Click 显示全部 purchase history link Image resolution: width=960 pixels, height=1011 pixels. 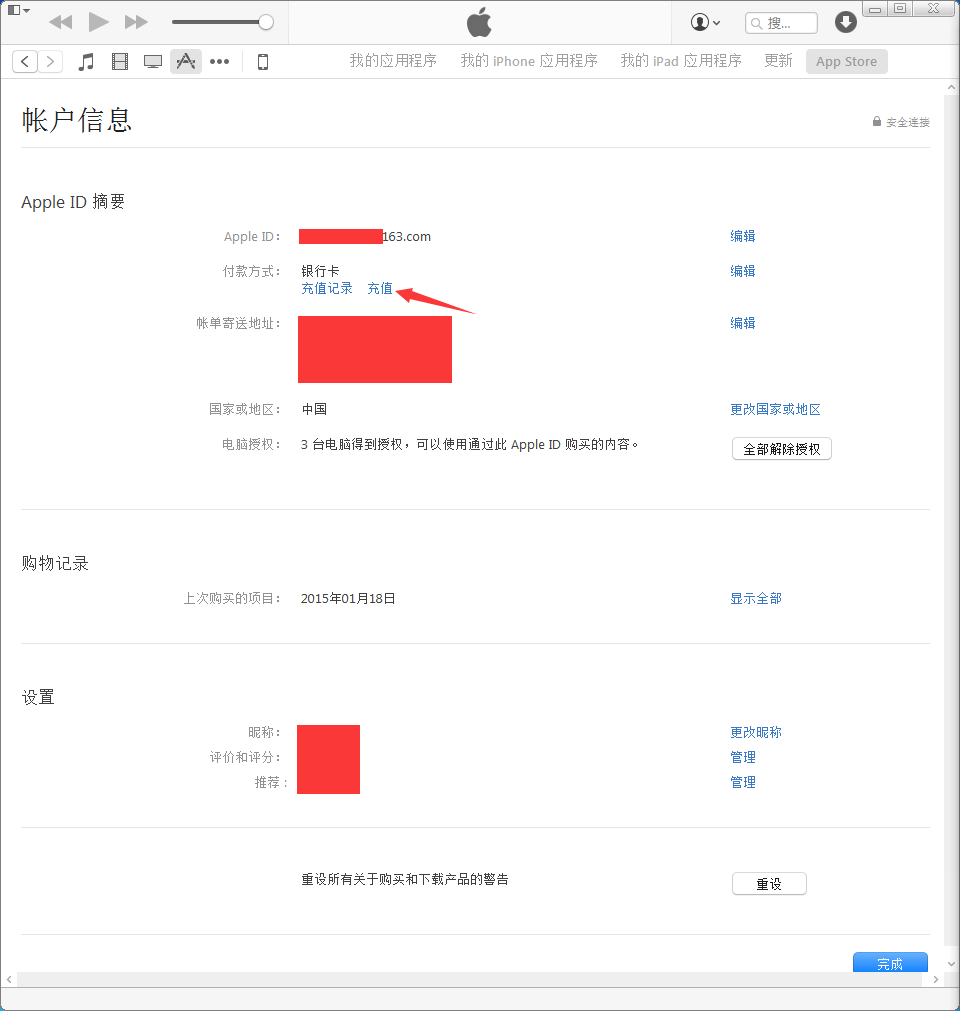pos(756,599)
